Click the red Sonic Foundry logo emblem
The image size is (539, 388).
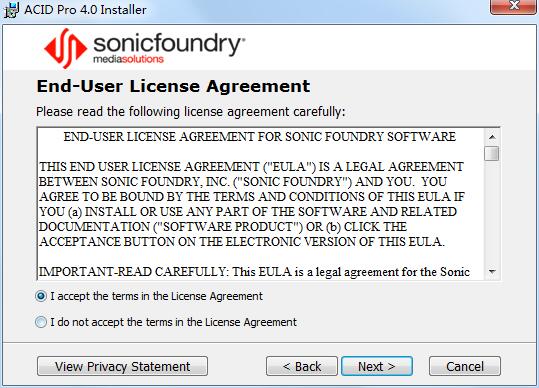click(x=66, y=48)
